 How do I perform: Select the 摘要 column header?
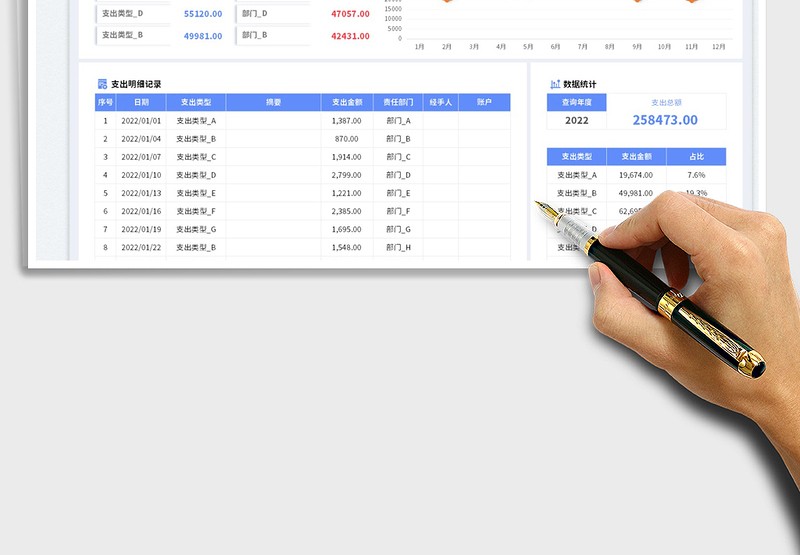(273, 103)
